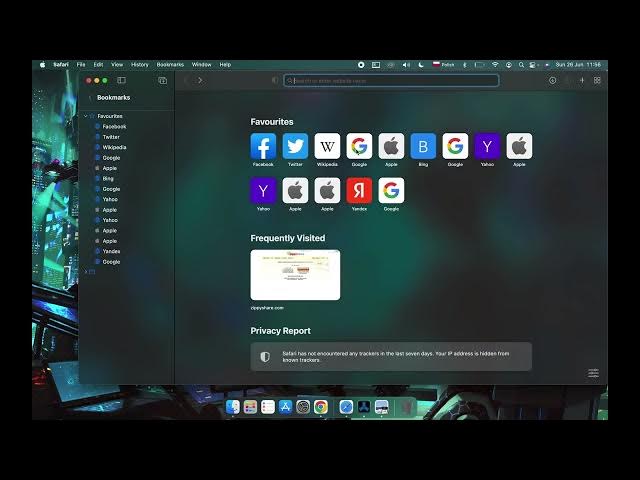This screenshot has width=640, height=480.
Task: Open Control Centre in the menu bar
Action: point(533,64)
